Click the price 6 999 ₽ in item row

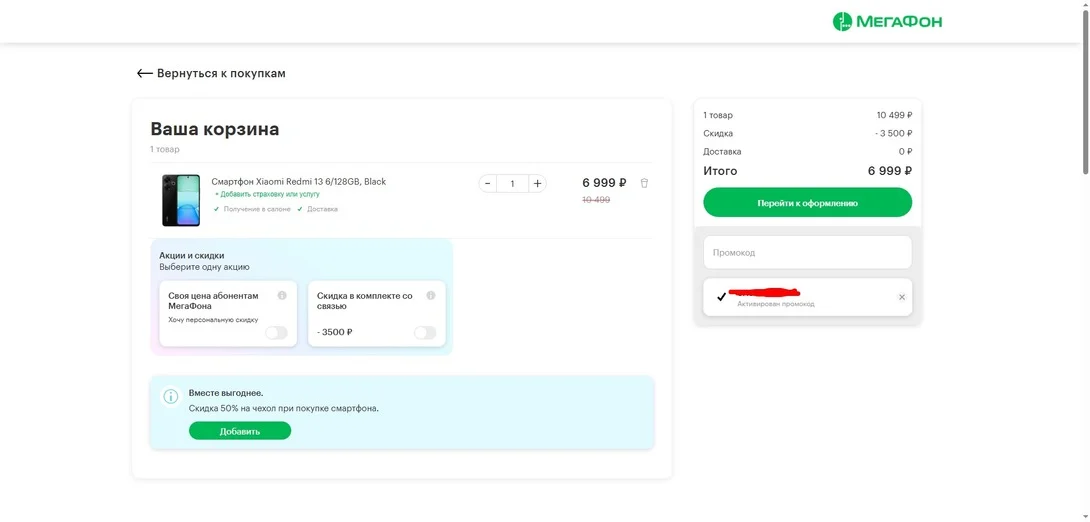click(x=604, y=183)
